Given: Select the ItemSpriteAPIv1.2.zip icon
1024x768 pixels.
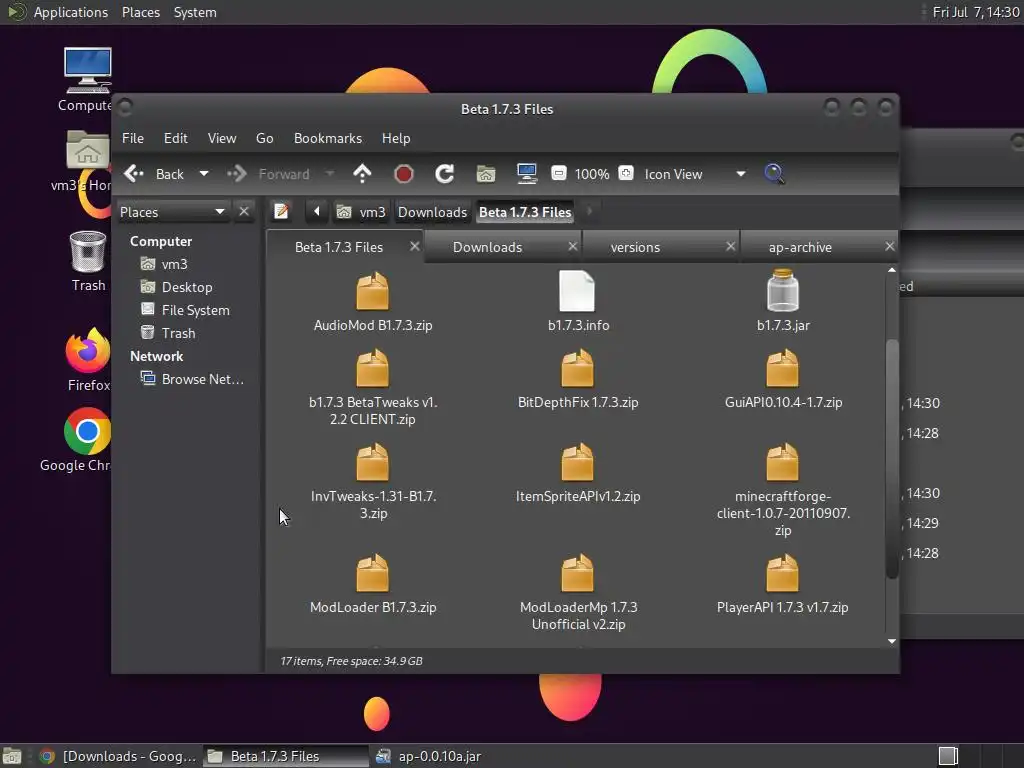Looking at the screenshot, I should (x=577, y=462).
